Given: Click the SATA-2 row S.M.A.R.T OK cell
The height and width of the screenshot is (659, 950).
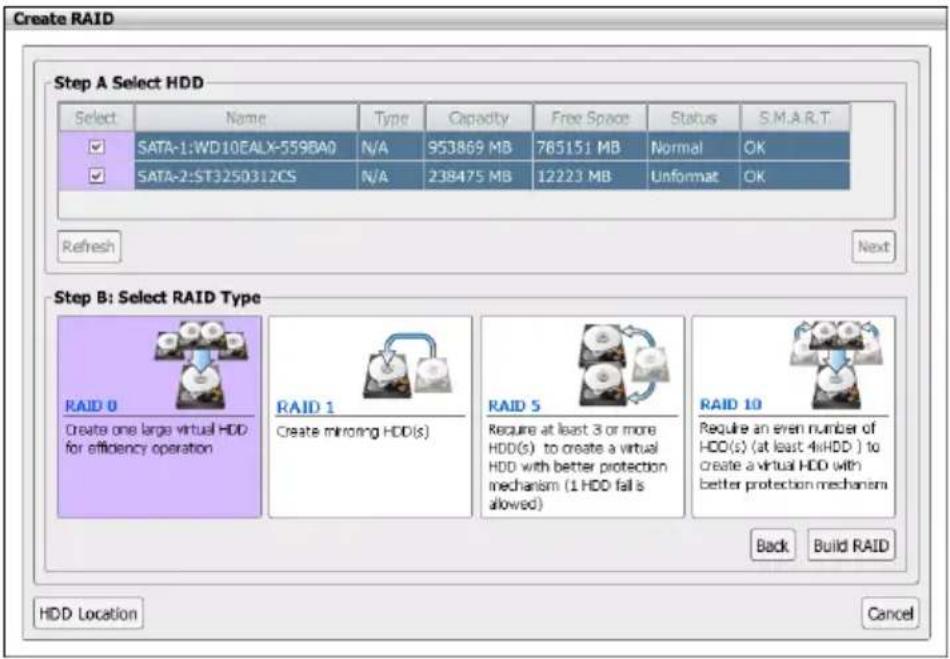Looking at the screenshot, I should point(795,176).
